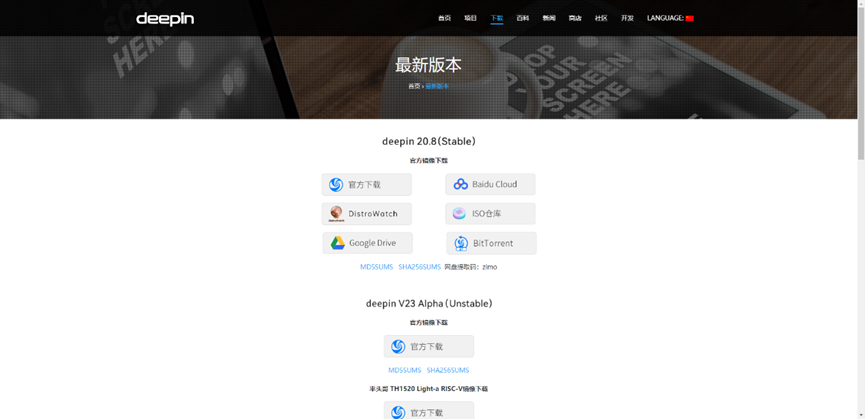Click 官方下载 under deepin V23 Alpha
This screenshot has width=865, height=419.
429,346
